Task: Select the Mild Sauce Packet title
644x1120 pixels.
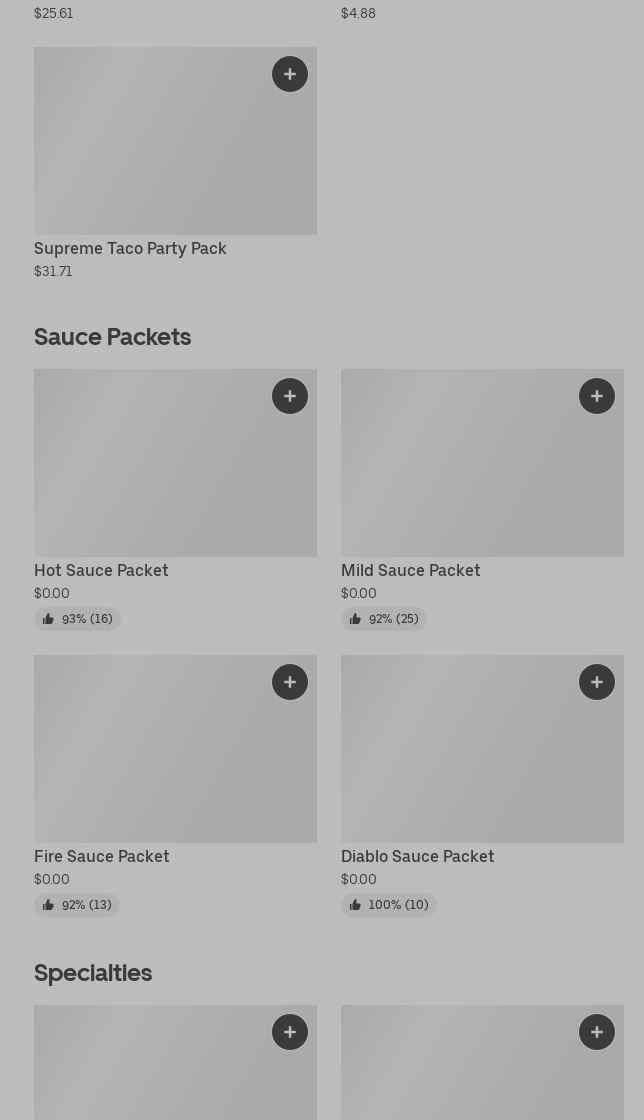Action: [x=410, y=570]
